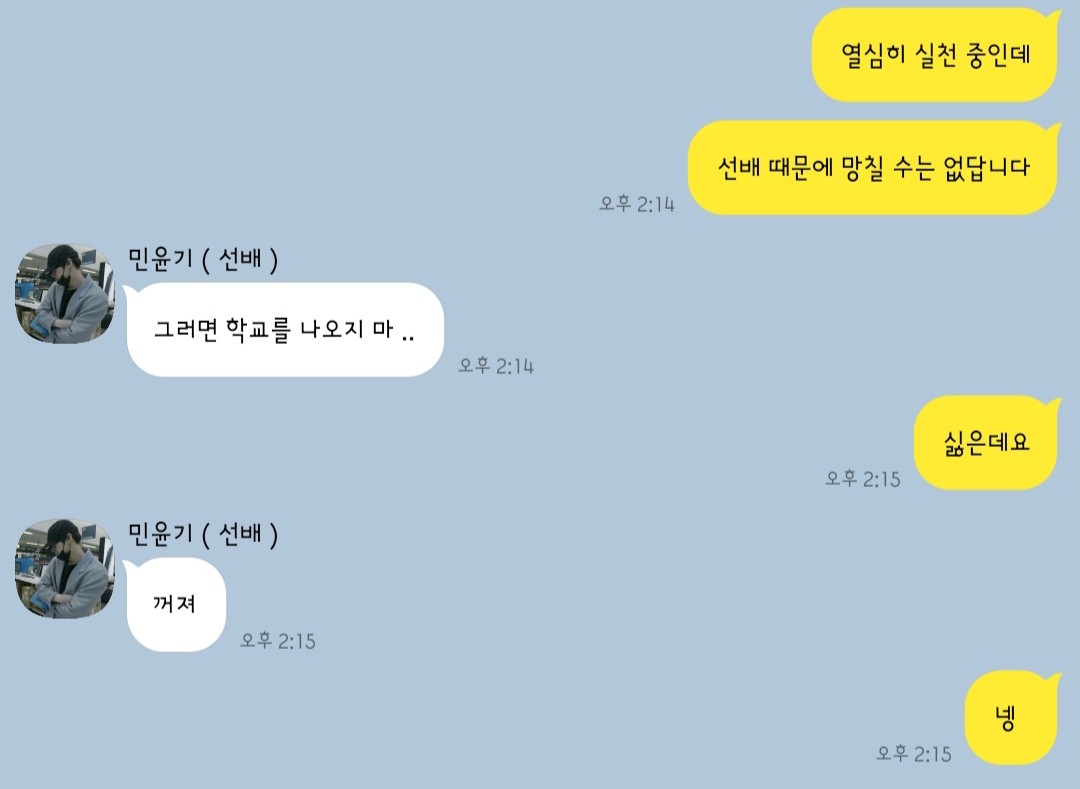Open the second 민윤기 profile picture

(65, 569)
